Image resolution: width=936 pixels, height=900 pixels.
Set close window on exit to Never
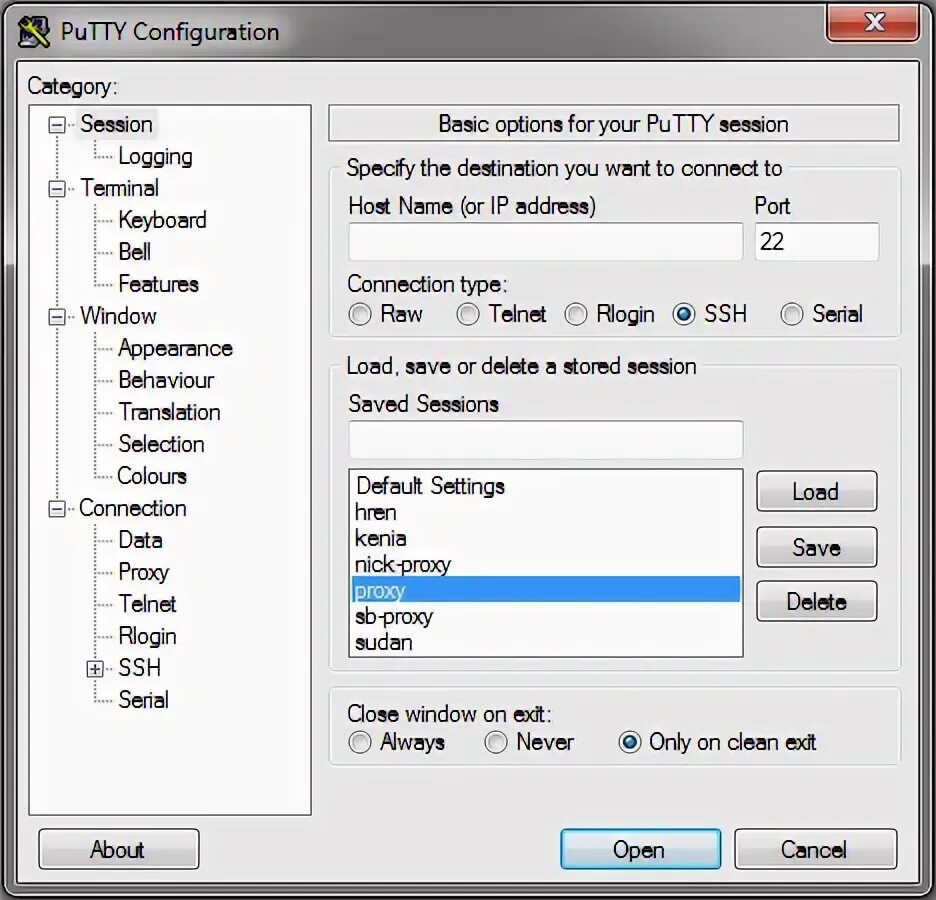(x=496, y=742)
